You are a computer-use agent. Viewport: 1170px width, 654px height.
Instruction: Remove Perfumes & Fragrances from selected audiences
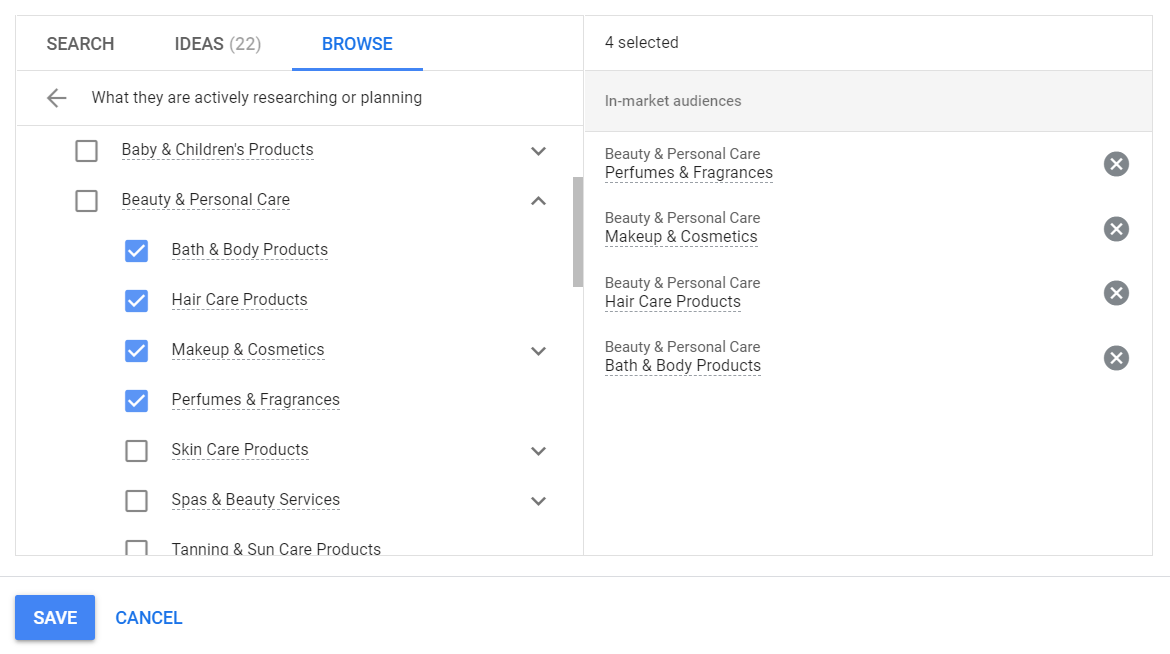tap(1116, 163)
